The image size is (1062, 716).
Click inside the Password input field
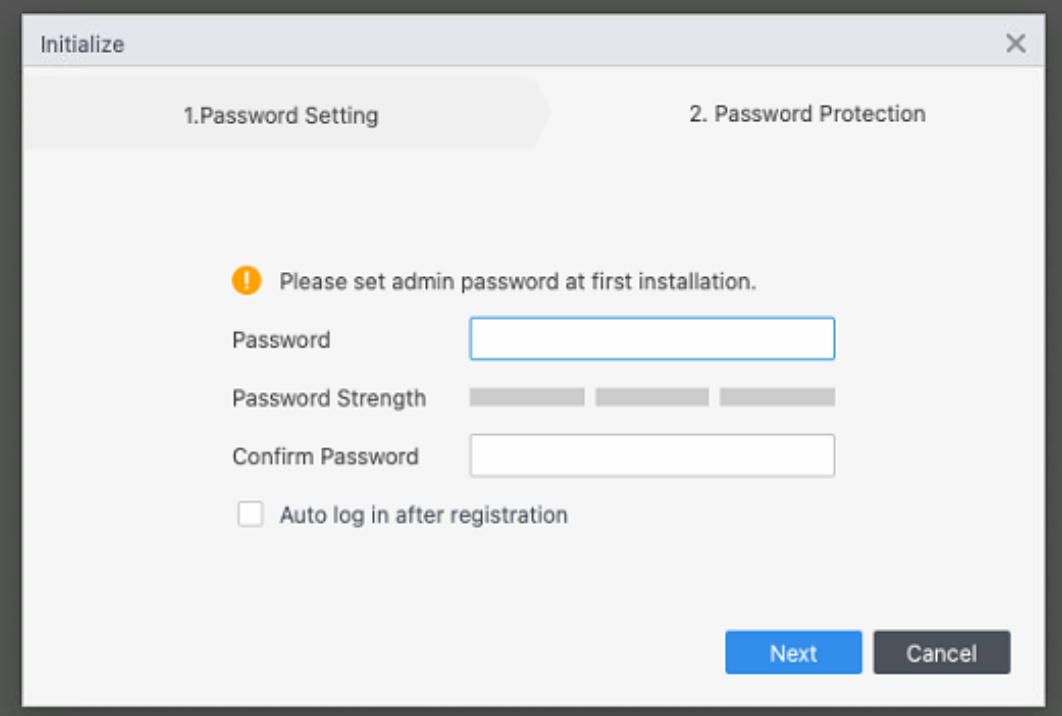[x=651, y=338]
